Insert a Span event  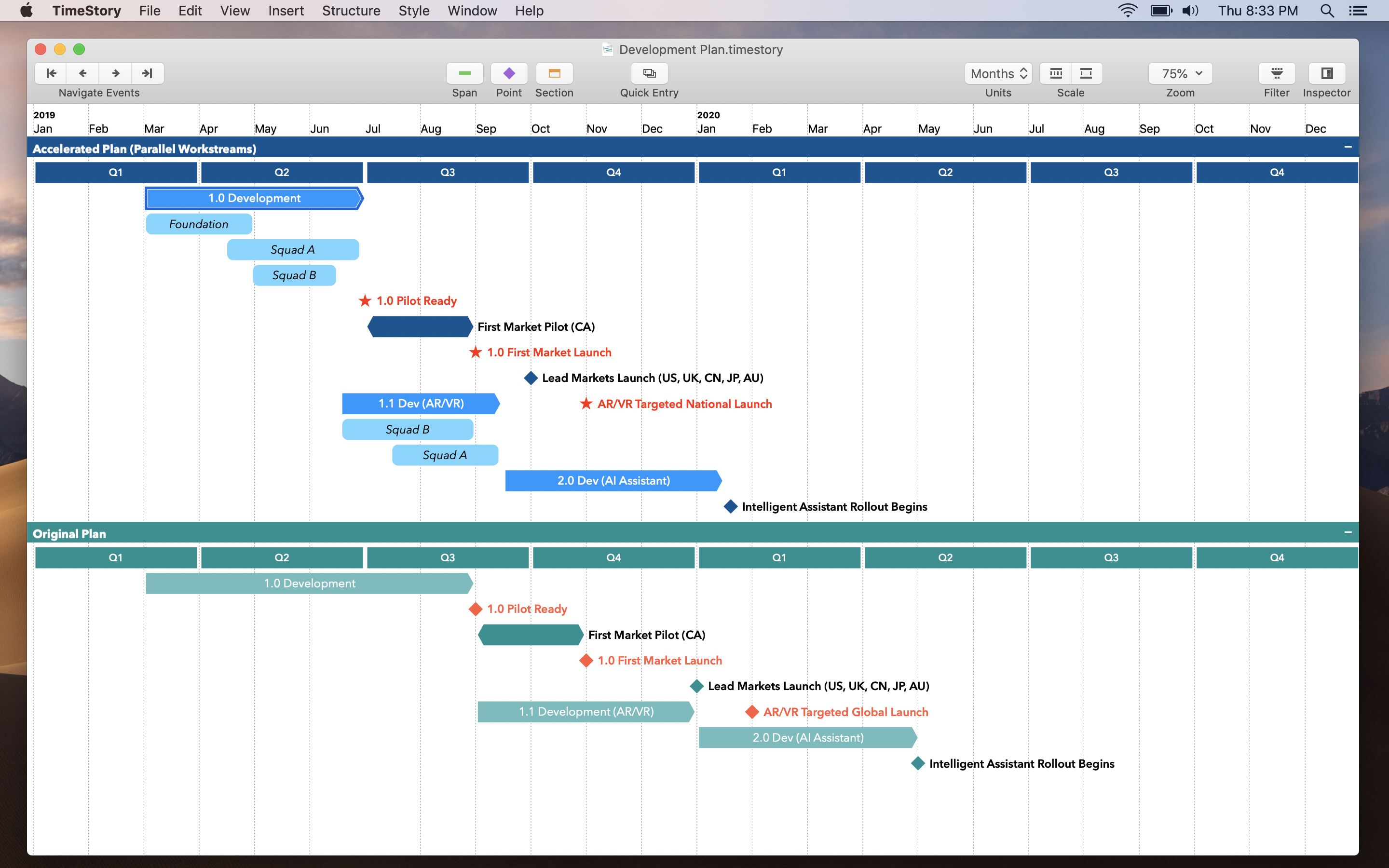coord(464,73)
